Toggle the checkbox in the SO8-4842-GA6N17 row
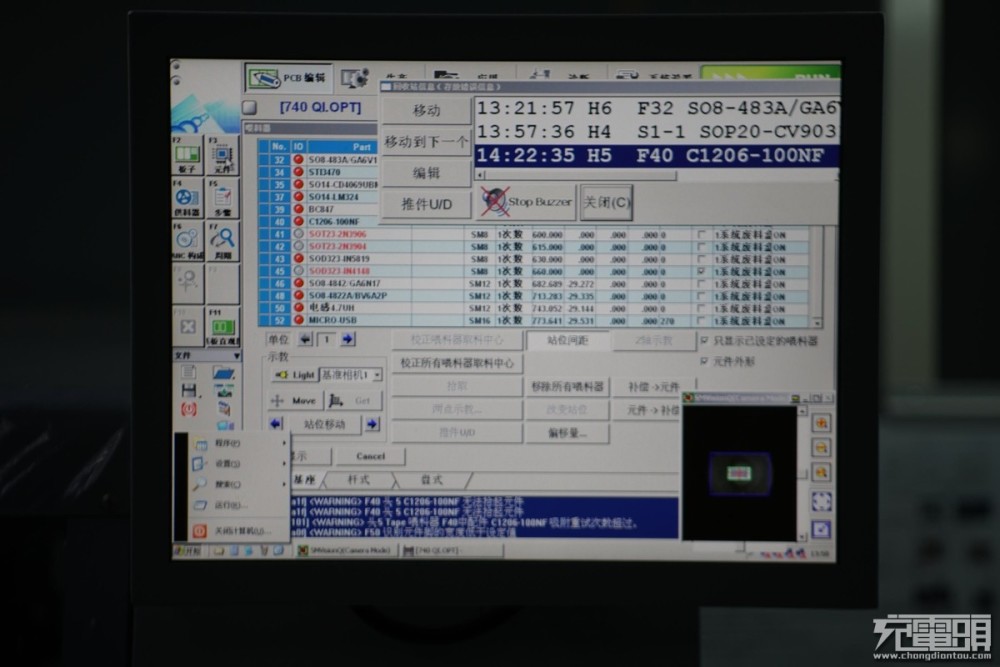 tap(702, 284)
